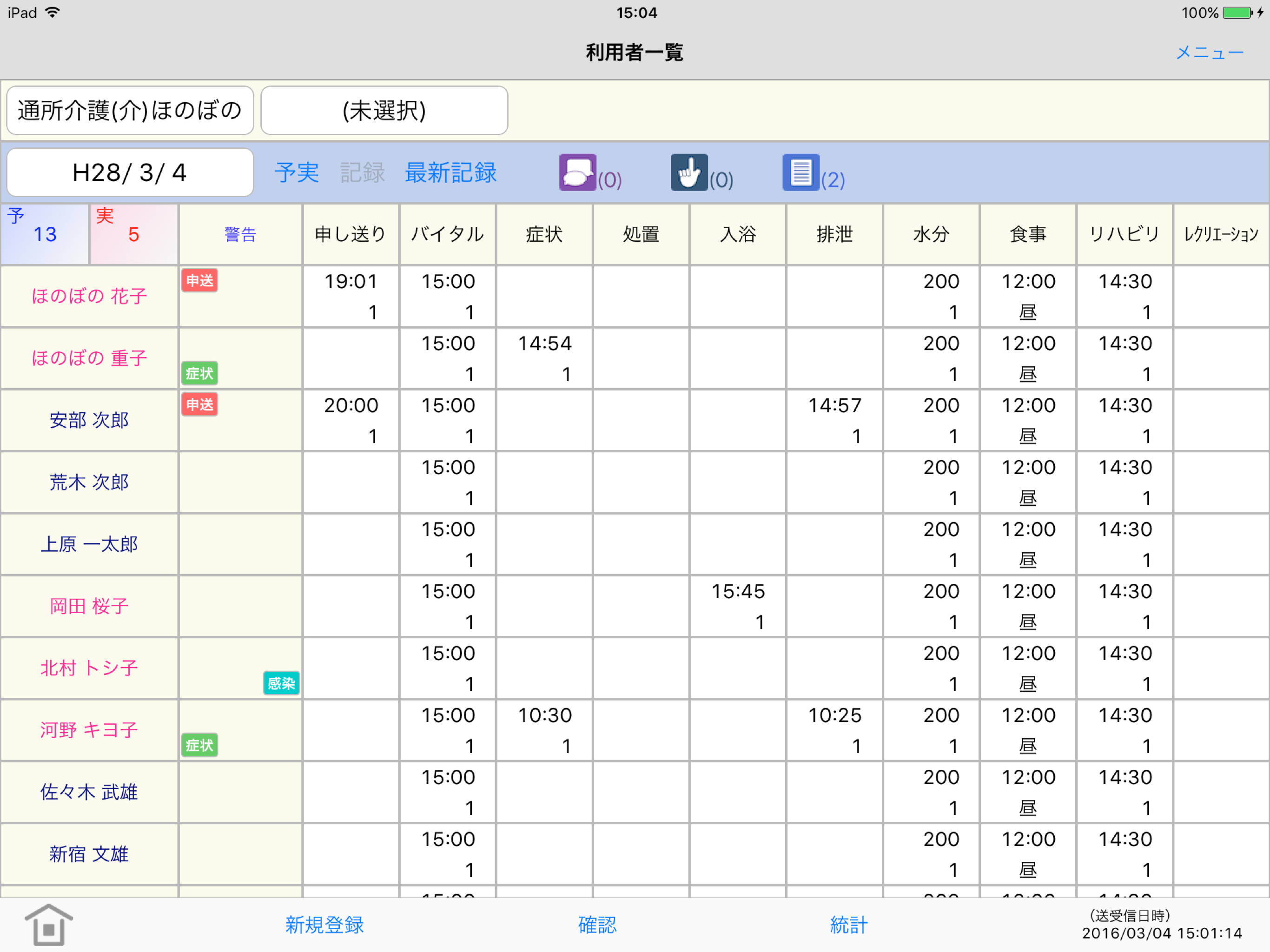Open 14:54 症状 entry for ほのぼの 重子
The width and height of the screenshot is (1270, 952).
click(x=544, y=358)
